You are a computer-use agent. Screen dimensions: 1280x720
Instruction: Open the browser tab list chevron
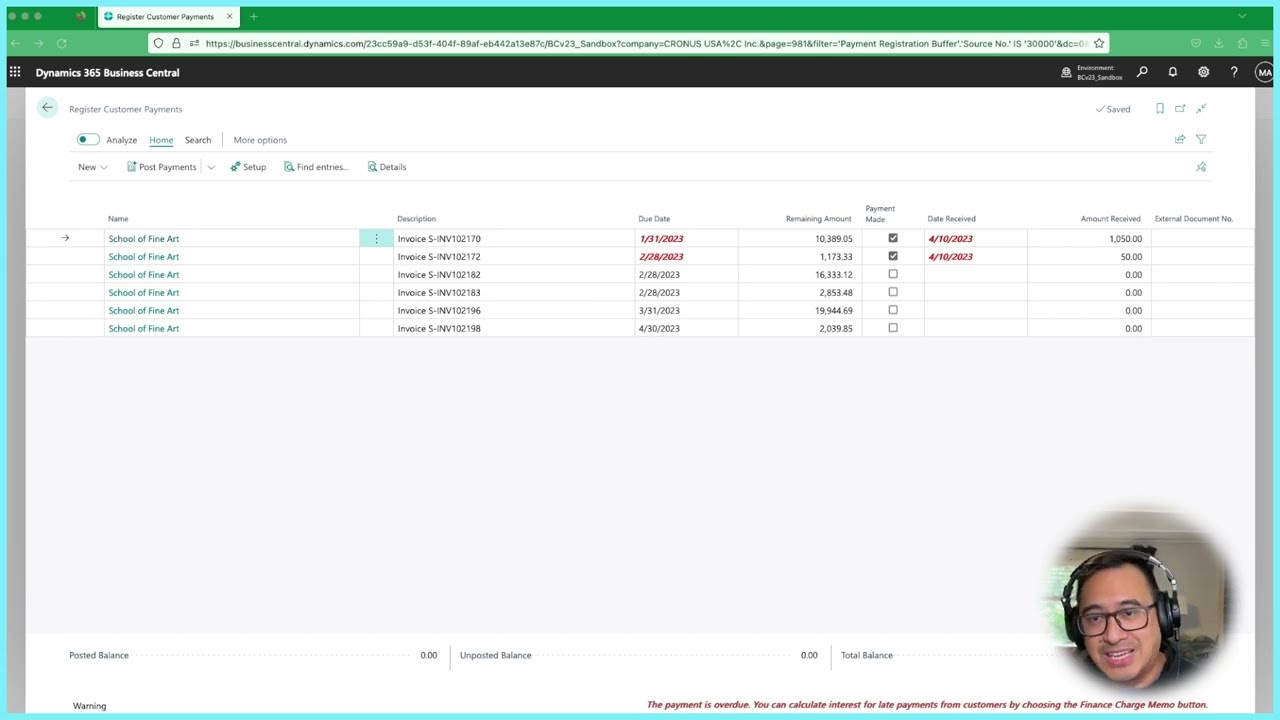pyautogui.click(x=1242, y=16)
